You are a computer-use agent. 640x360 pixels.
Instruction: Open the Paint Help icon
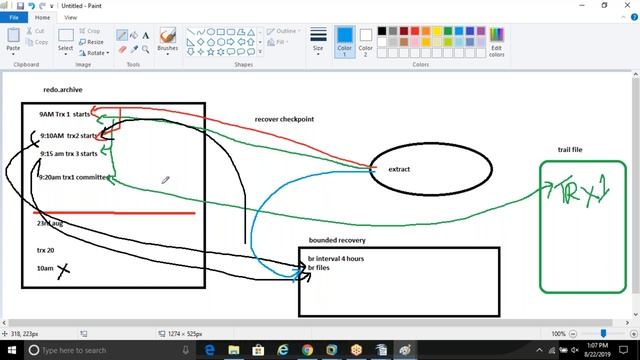point(634,17)
